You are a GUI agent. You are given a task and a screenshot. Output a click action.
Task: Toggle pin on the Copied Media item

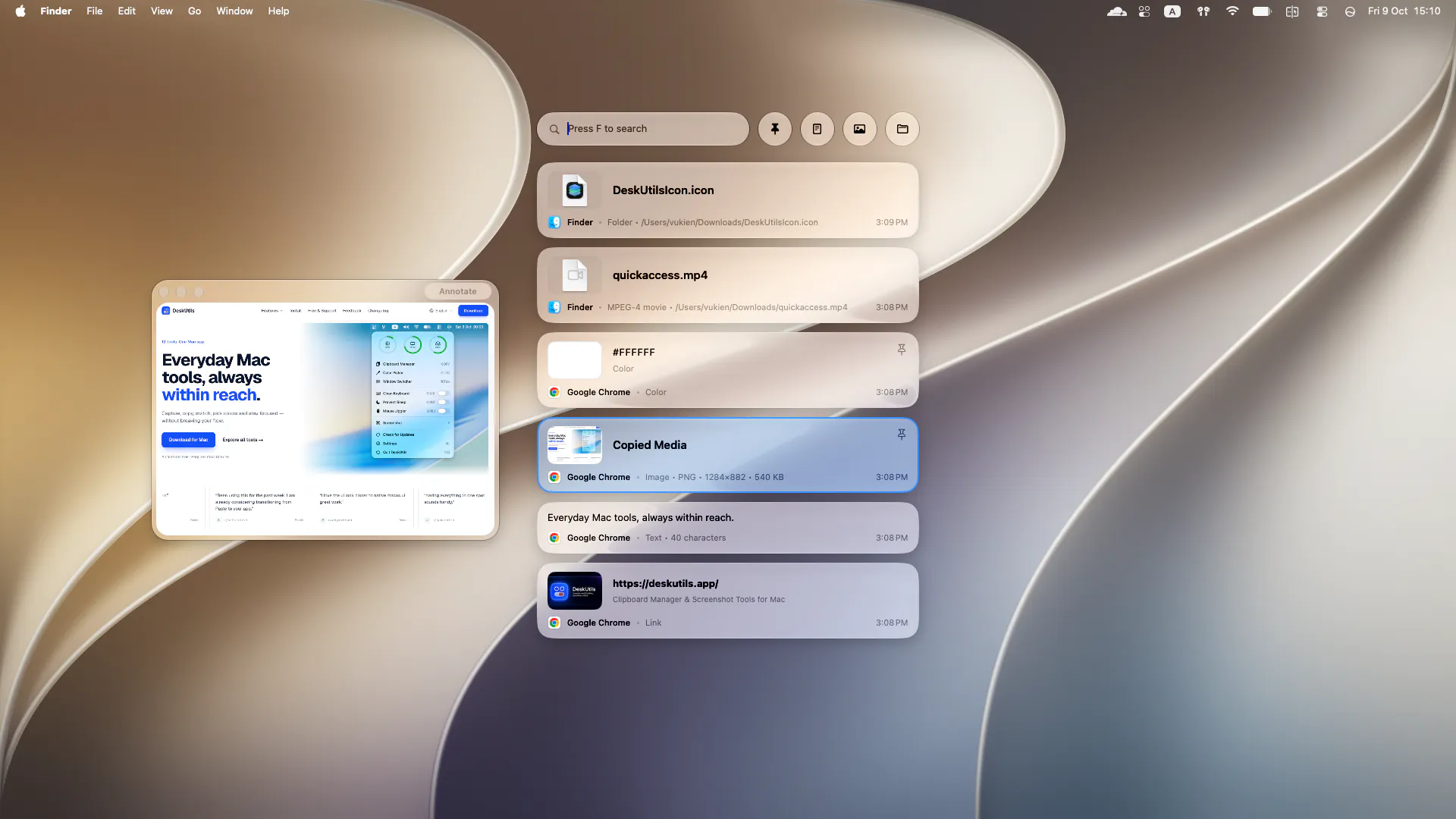pos(901,435)
